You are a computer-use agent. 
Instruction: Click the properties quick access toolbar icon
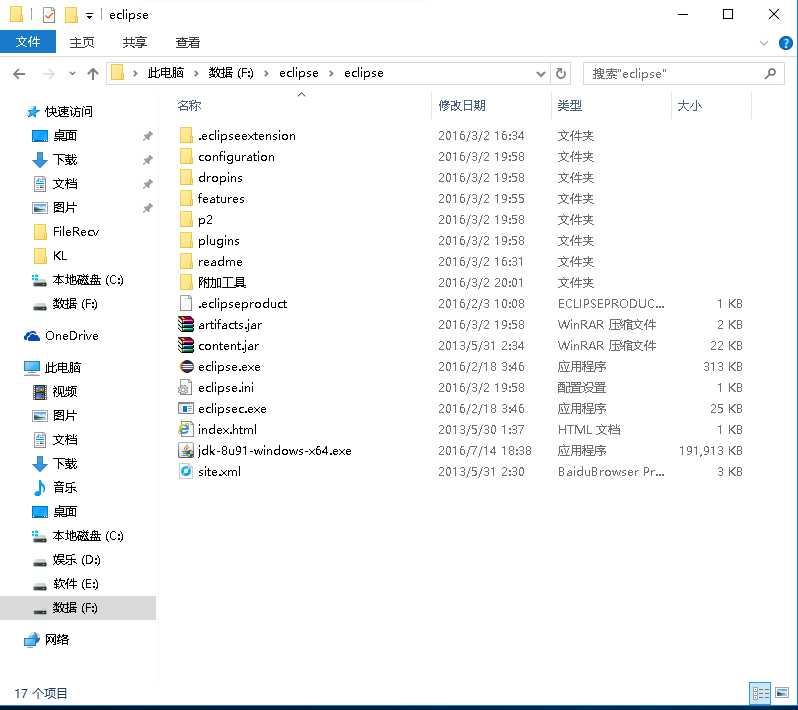point(49,15)
